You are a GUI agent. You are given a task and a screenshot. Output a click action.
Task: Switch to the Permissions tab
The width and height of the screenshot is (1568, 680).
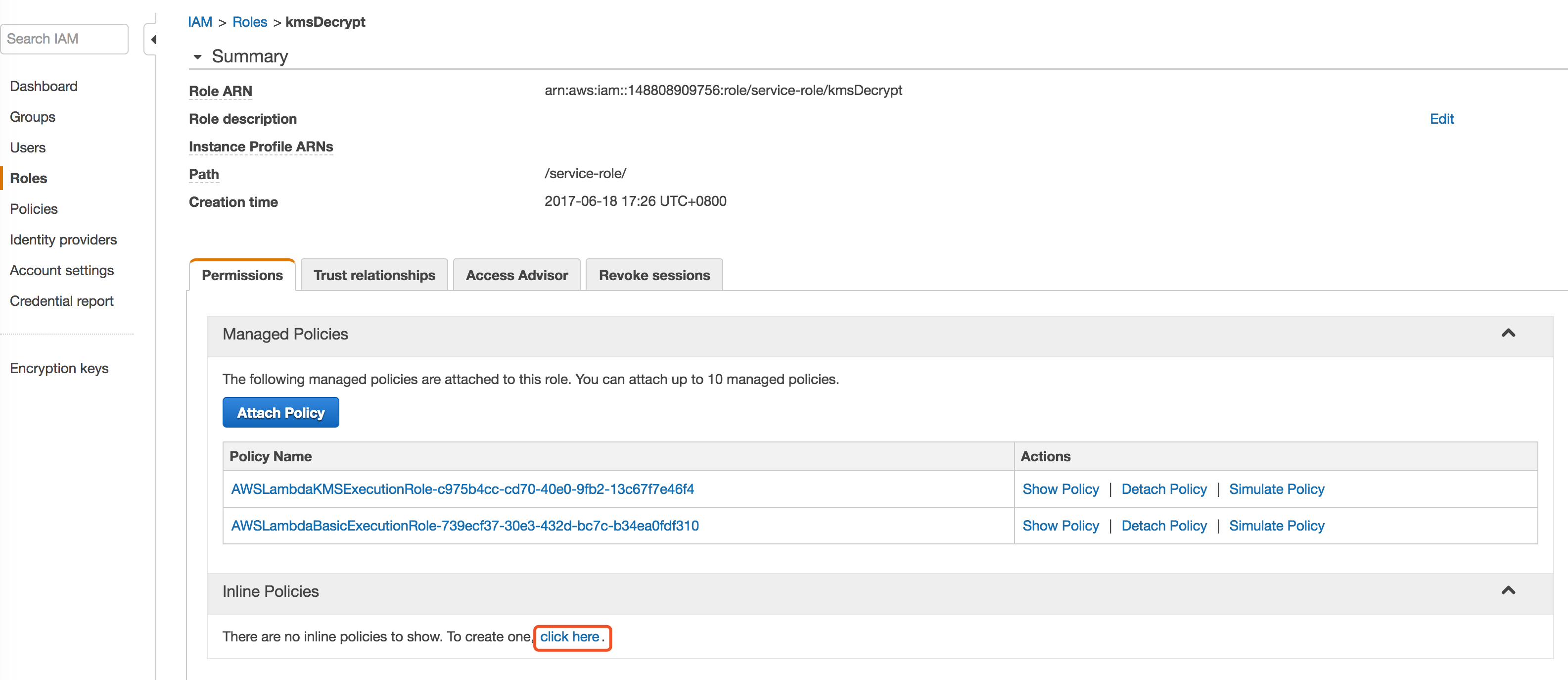click(x=242, y=275)
